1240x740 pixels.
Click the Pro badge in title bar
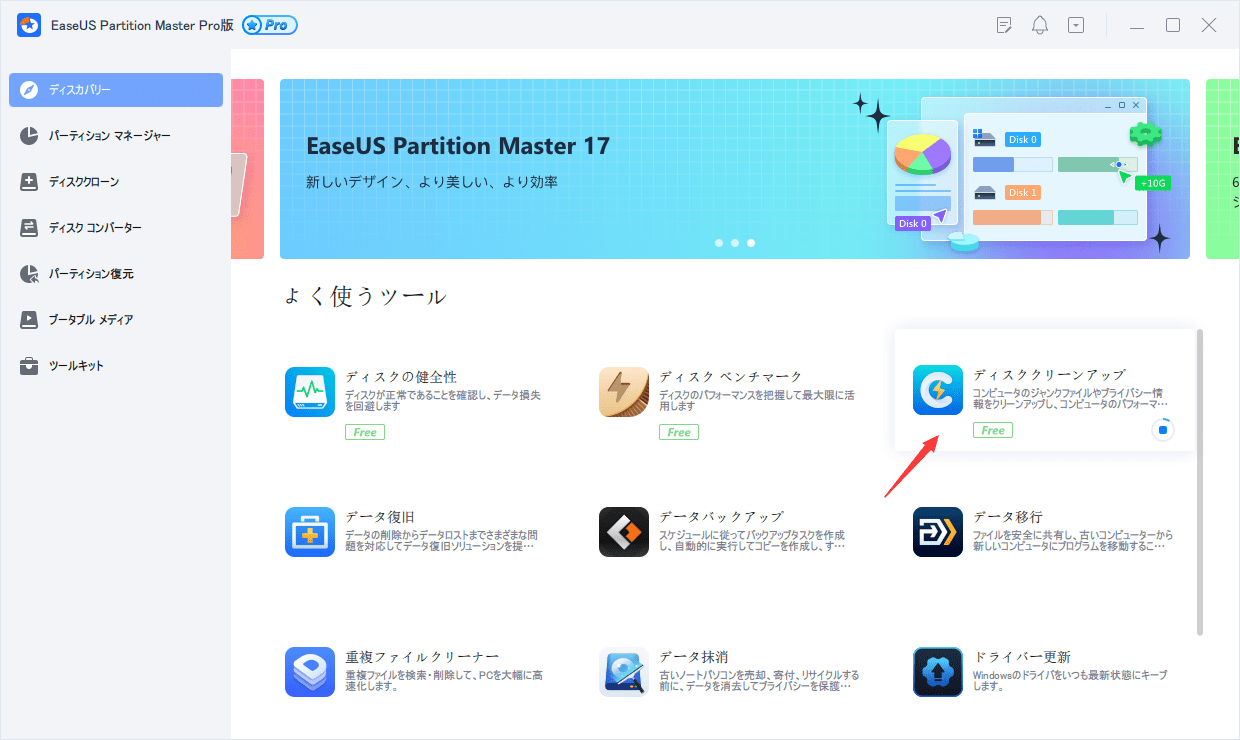pyautogui.click(x=269, y=25)
